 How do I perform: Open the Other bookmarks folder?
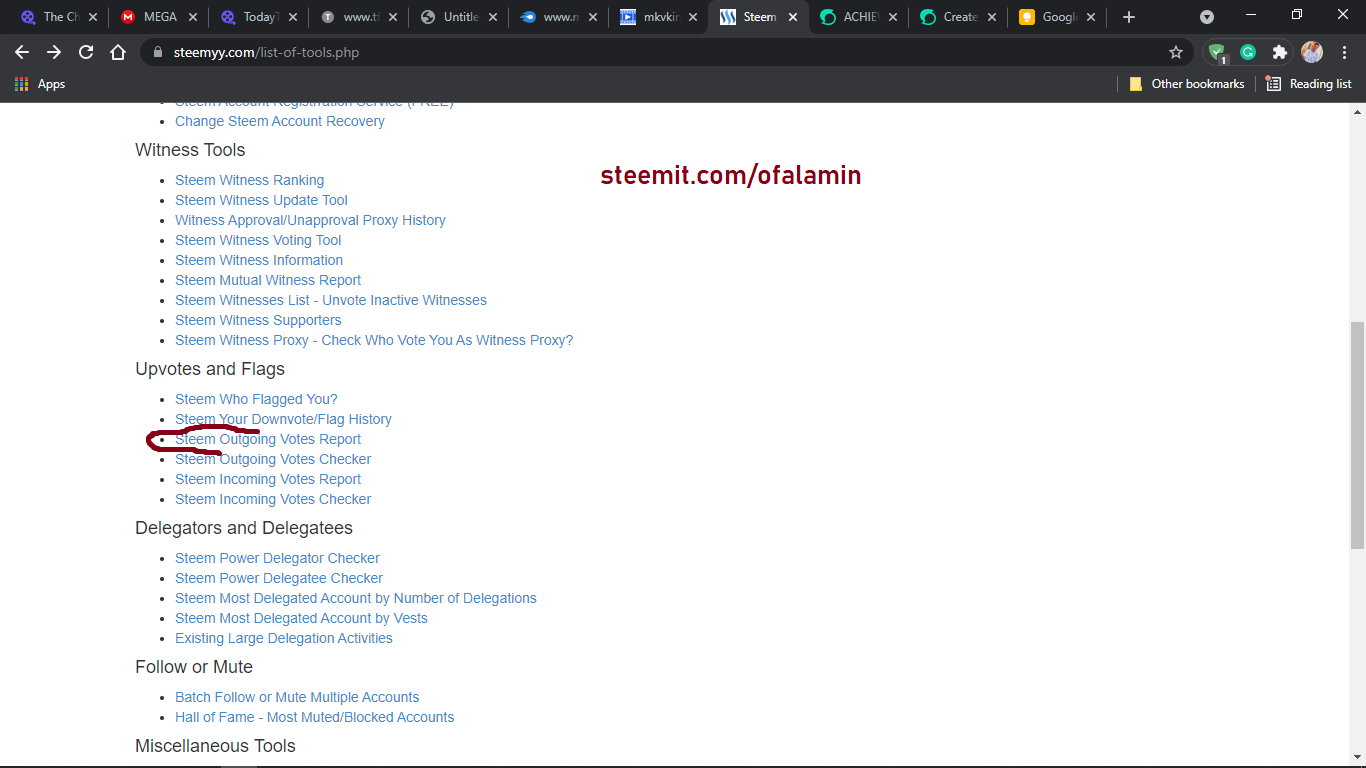[1186, 84]
